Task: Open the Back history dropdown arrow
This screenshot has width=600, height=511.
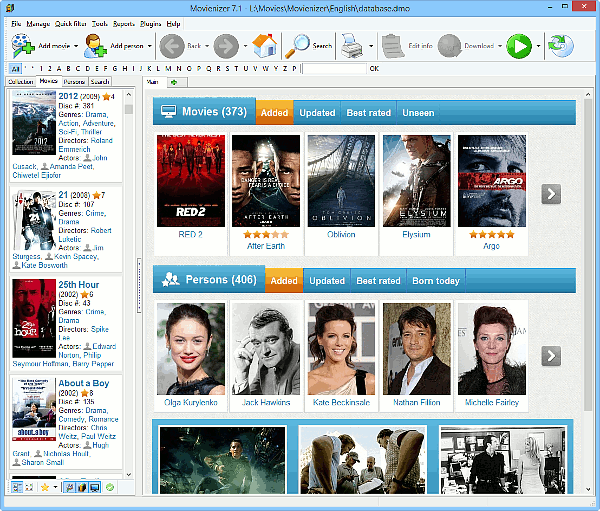Action: pyautogui.click(x=207, y=46)
